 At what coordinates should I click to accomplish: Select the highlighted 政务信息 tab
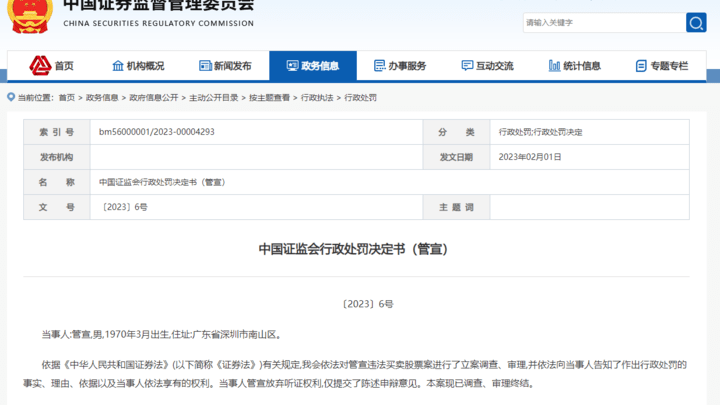(313, 66)
